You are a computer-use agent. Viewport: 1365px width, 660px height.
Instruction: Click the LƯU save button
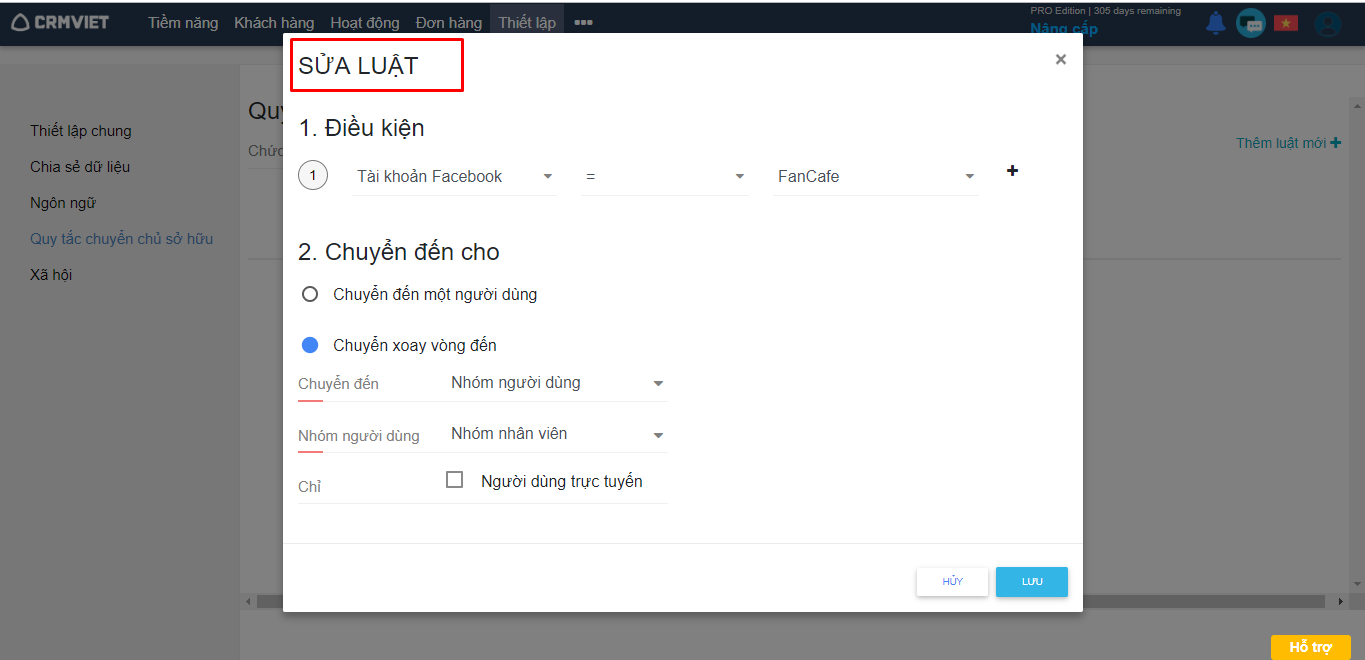click(1031, 581)
